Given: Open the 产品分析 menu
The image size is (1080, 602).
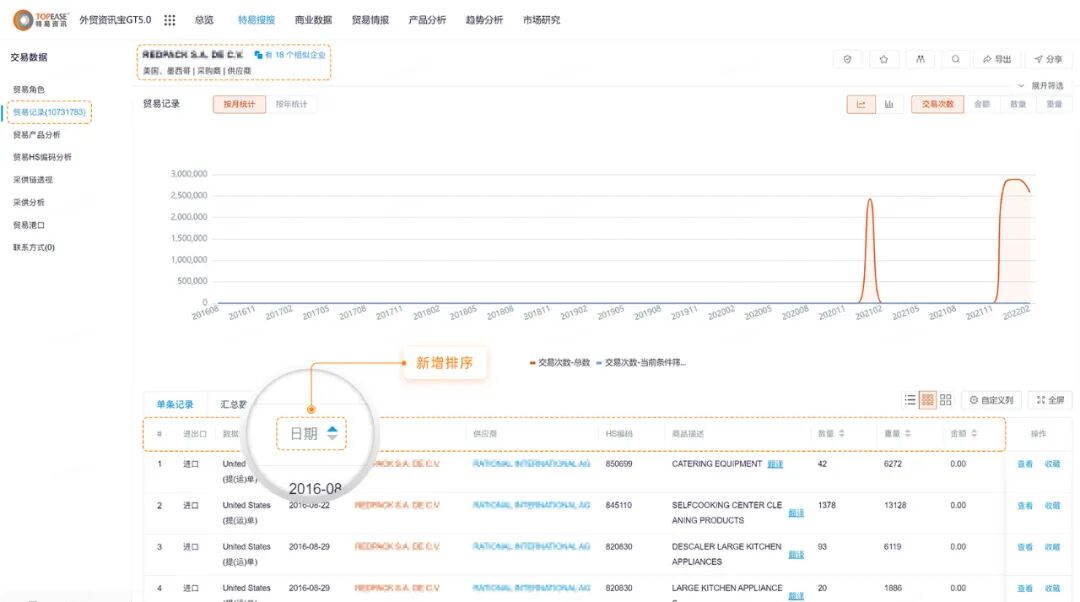Looking at the screenshot, I should pos(427,20).
